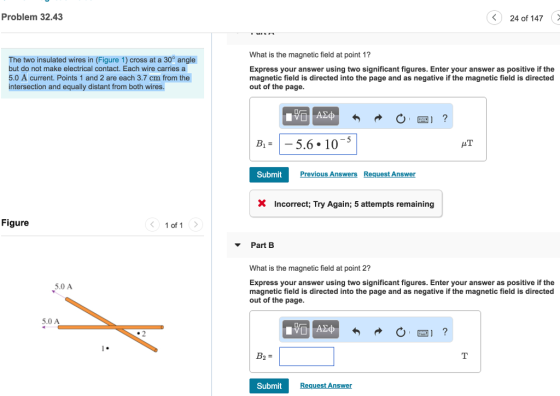
Task: Open help question mark in Part A
Action: (x=445, y=118)
